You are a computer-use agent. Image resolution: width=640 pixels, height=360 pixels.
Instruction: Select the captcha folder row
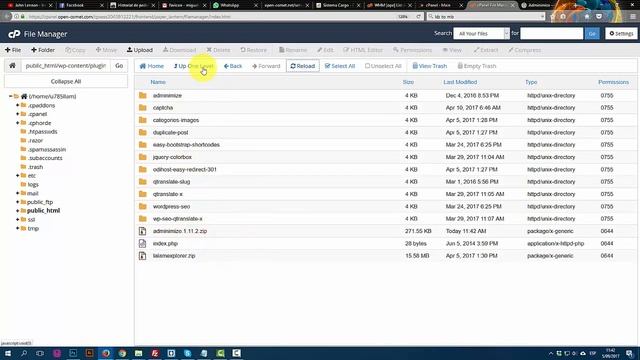(386, 108)
